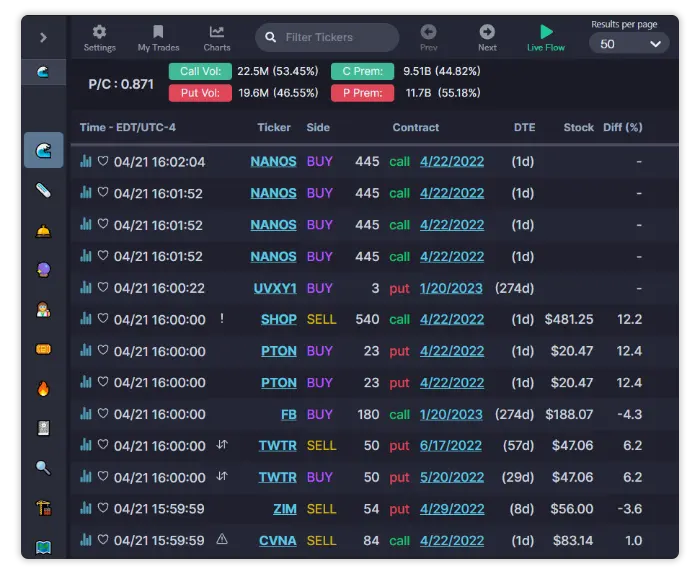This screenshot has width=700, height=574.
Task: Open NANOS ticker link at 16:02:04
Action: coord(273,162)
